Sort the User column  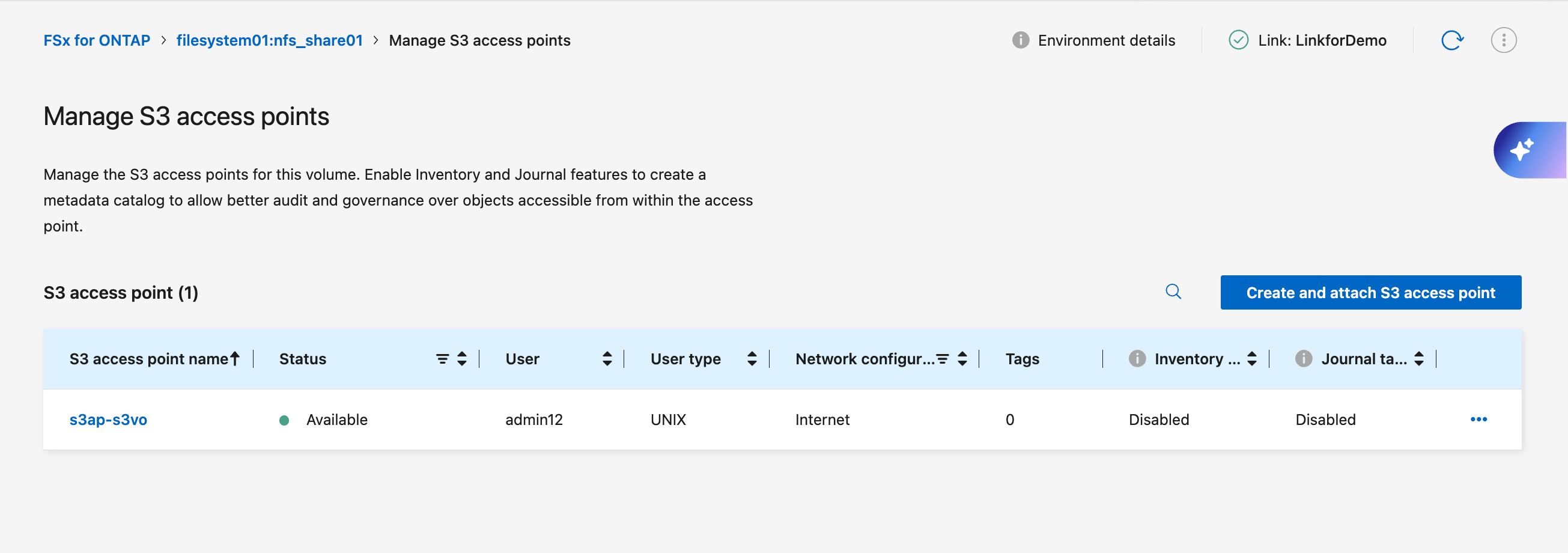pos(607,359)
